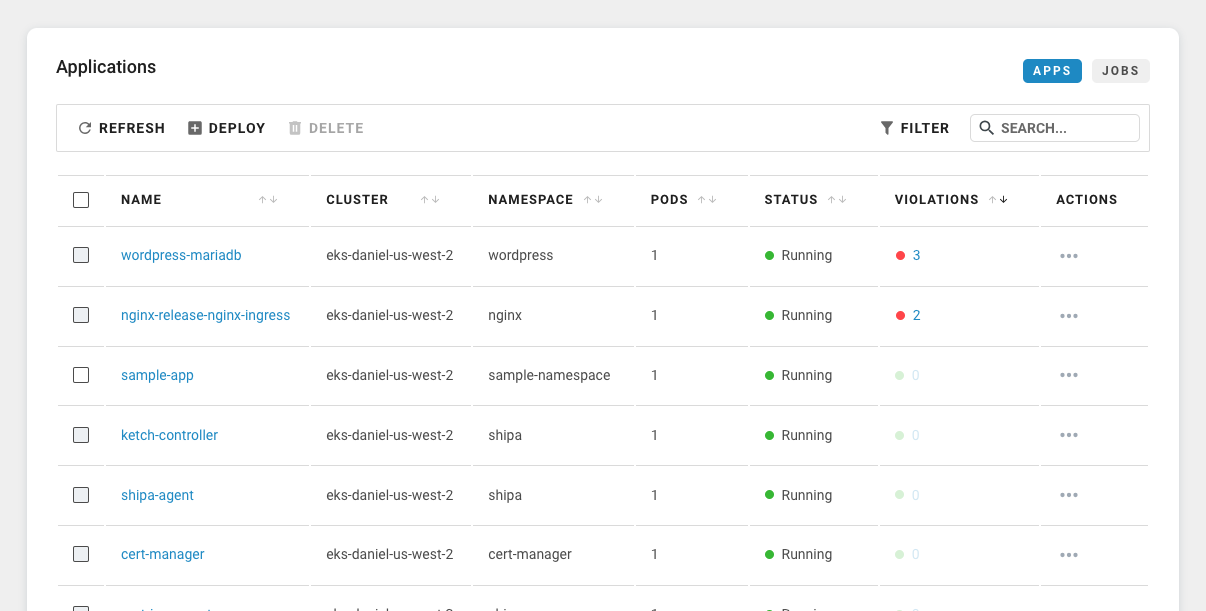Screen dimensions: 1206x611
Task: Open the nginx-release-nginx-ingress application link
Action: tap(205, 315)
